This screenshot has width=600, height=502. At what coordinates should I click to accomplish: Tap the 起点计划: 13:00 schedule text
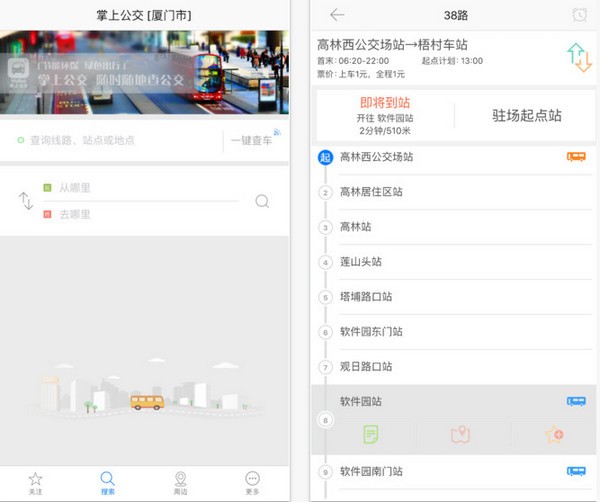[x=452, y=61]
